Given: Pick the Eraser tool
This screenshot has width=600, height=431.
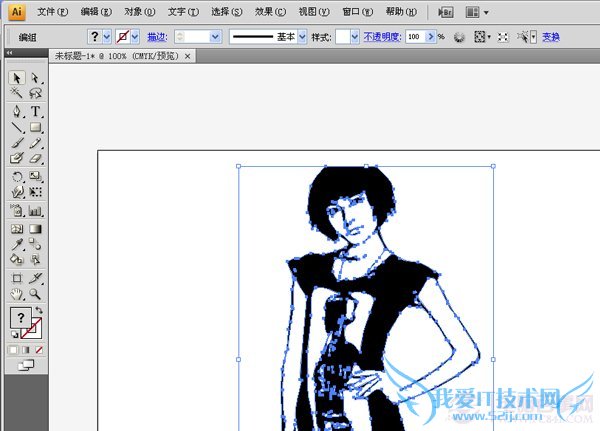Looking at the screenshot, I should [x=35, y=158].
